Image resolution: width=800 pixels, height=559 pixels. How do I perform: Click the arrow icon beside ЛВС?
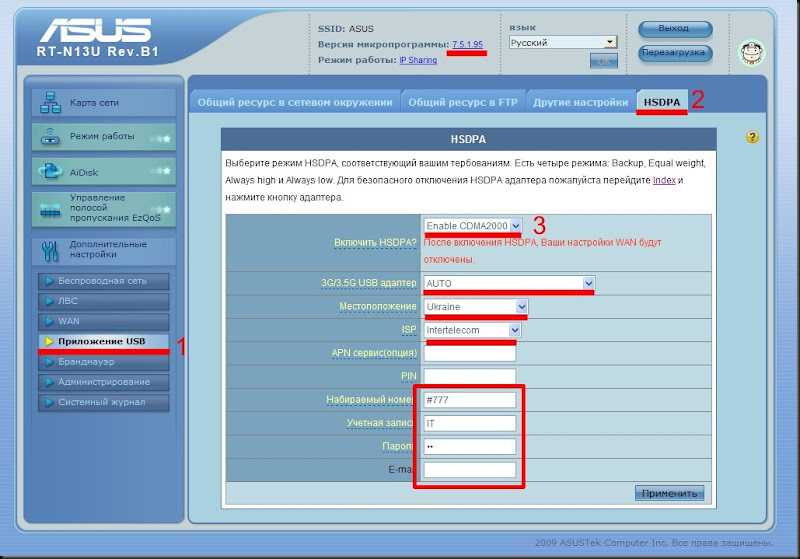pyautogui.click(x=49, y=301)
